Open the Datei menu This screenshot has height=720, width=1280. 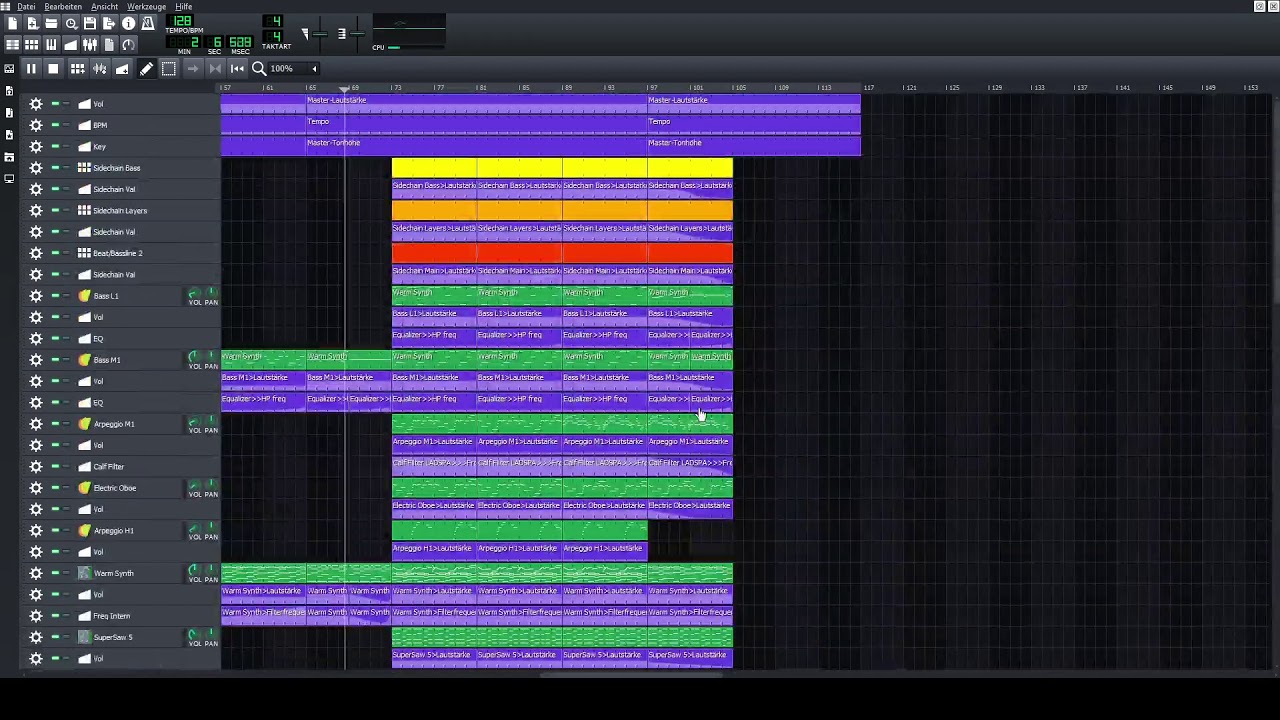tap(26, 7)
